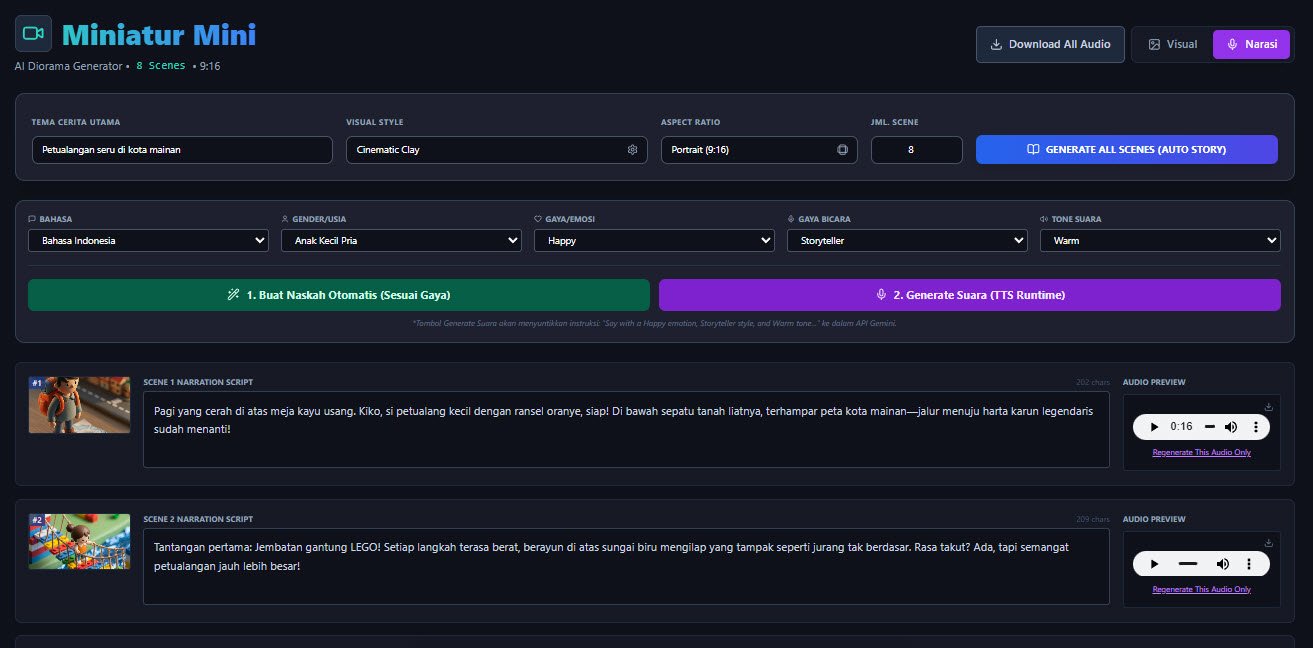Viewport: 1313px width, 648px height.
Task: Click the "Miniatur Mini" title
Action: [x=159, y=35]
